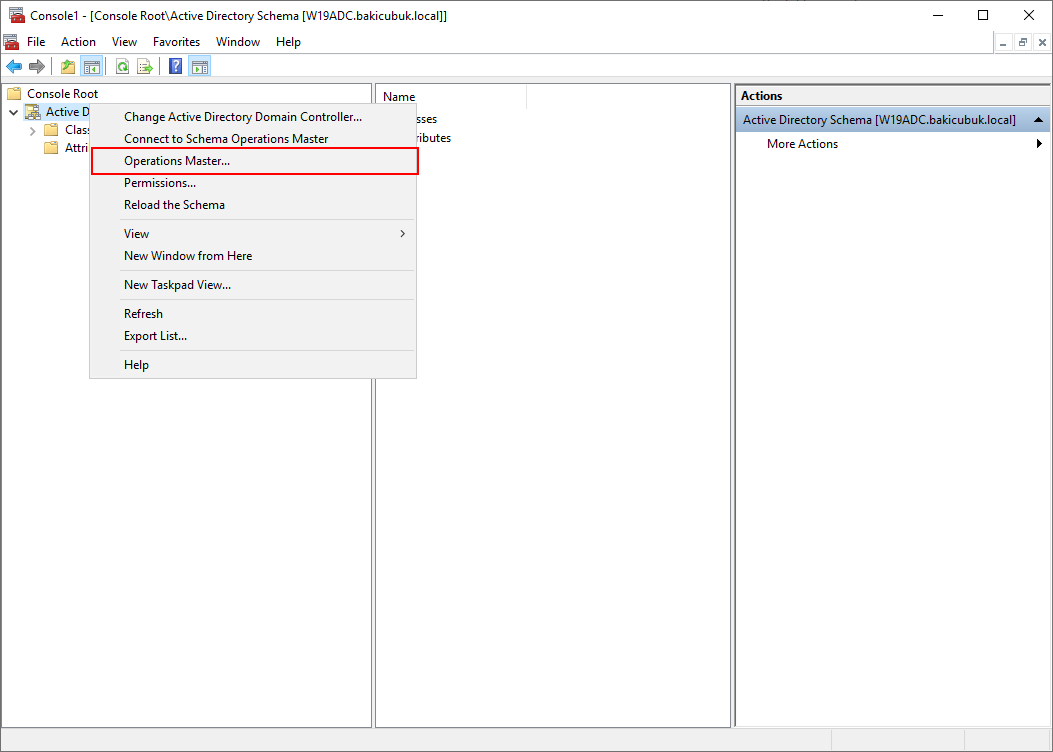Choose New Window from Here
The image size is (1053, 752).
pyautogui.click(x=253, y=256)
